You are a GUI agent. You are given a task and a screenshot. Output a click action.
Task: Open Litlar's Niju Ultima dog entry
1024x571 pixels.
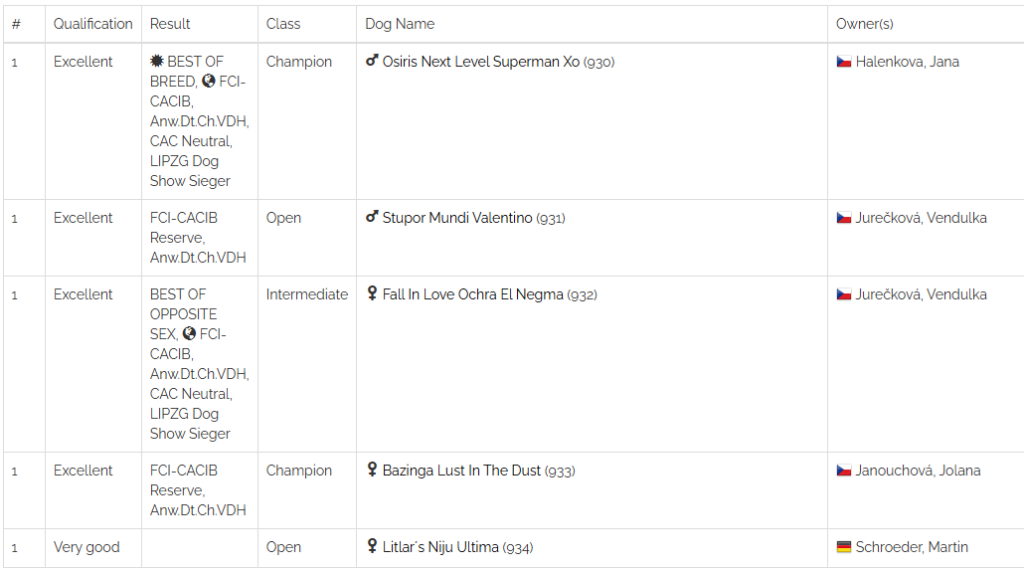(440, 547)
